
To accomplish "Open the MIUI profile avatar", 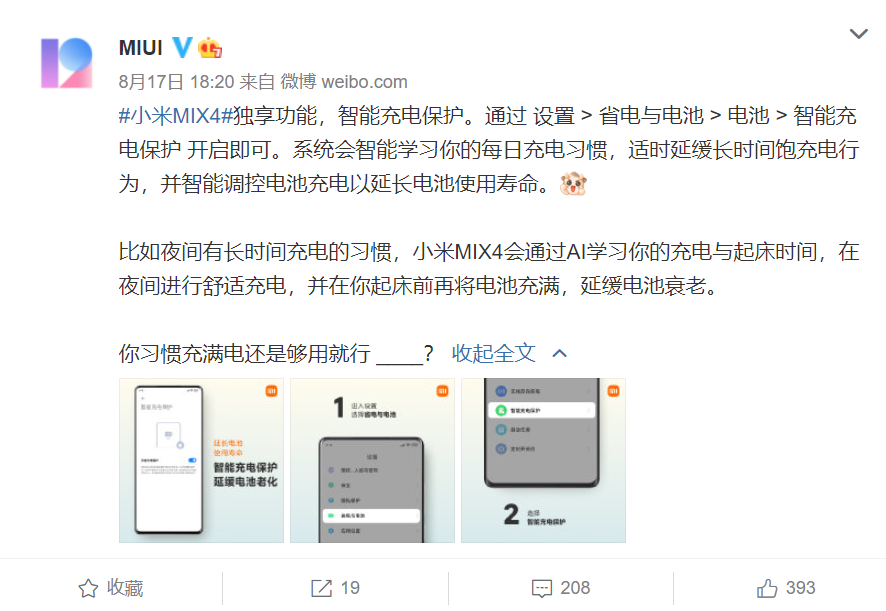I will tap(67, 63).
